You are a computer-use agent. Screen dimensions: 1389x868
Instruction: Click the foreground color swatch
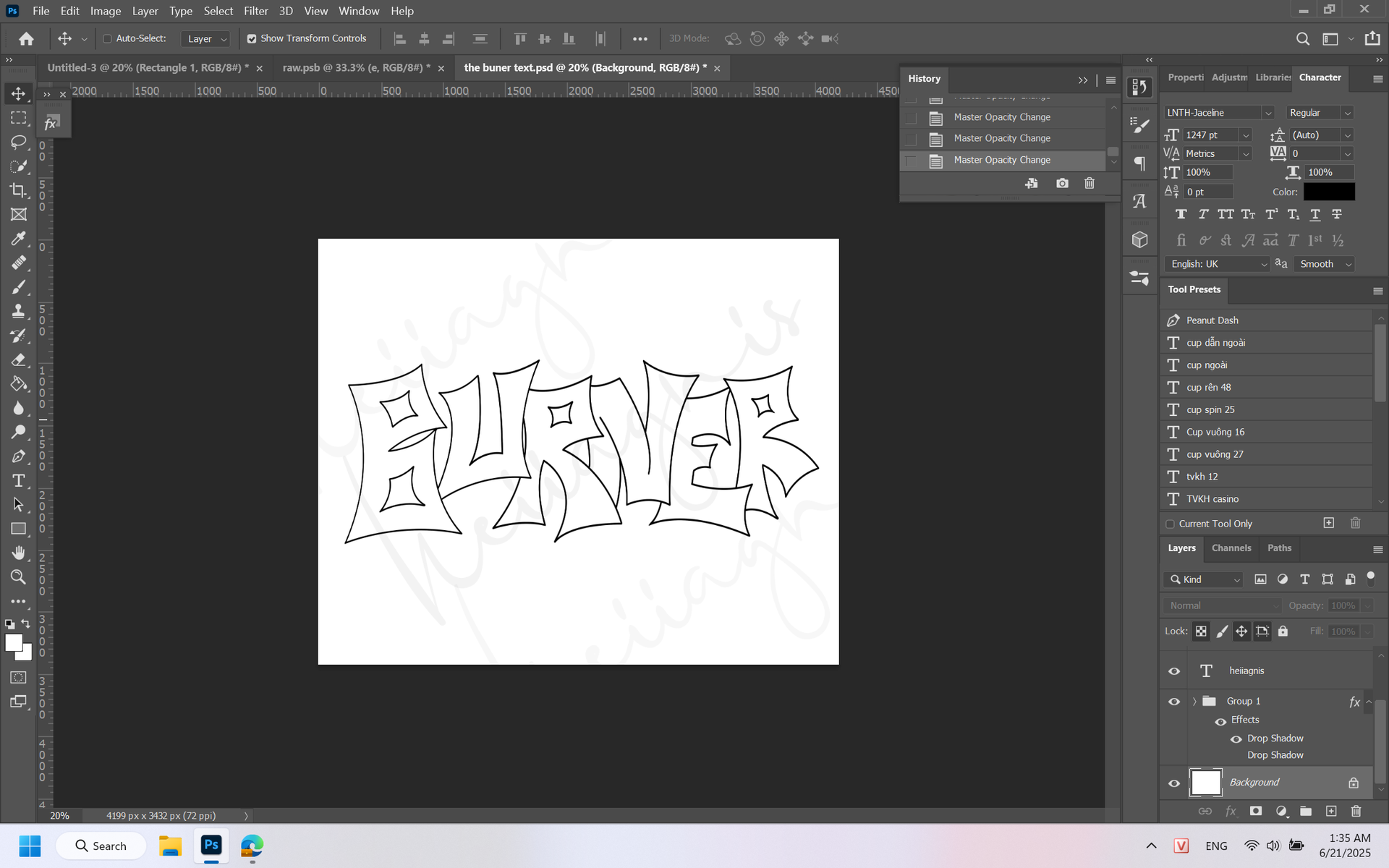coord(14,643)
